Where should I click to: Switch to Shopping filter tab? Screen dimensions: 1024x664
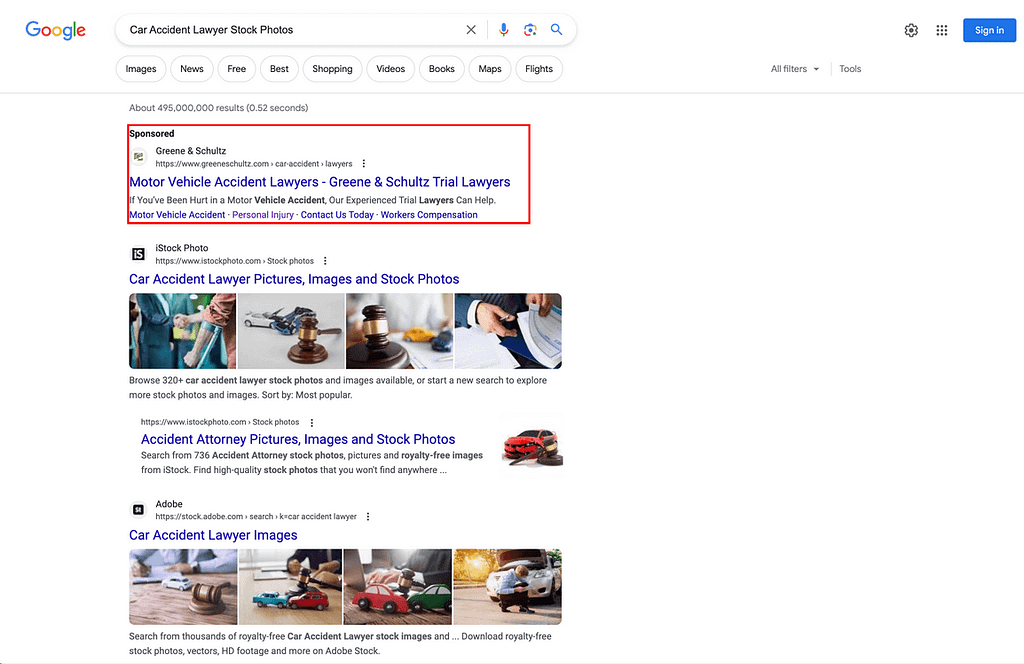(x=332, y=69)
